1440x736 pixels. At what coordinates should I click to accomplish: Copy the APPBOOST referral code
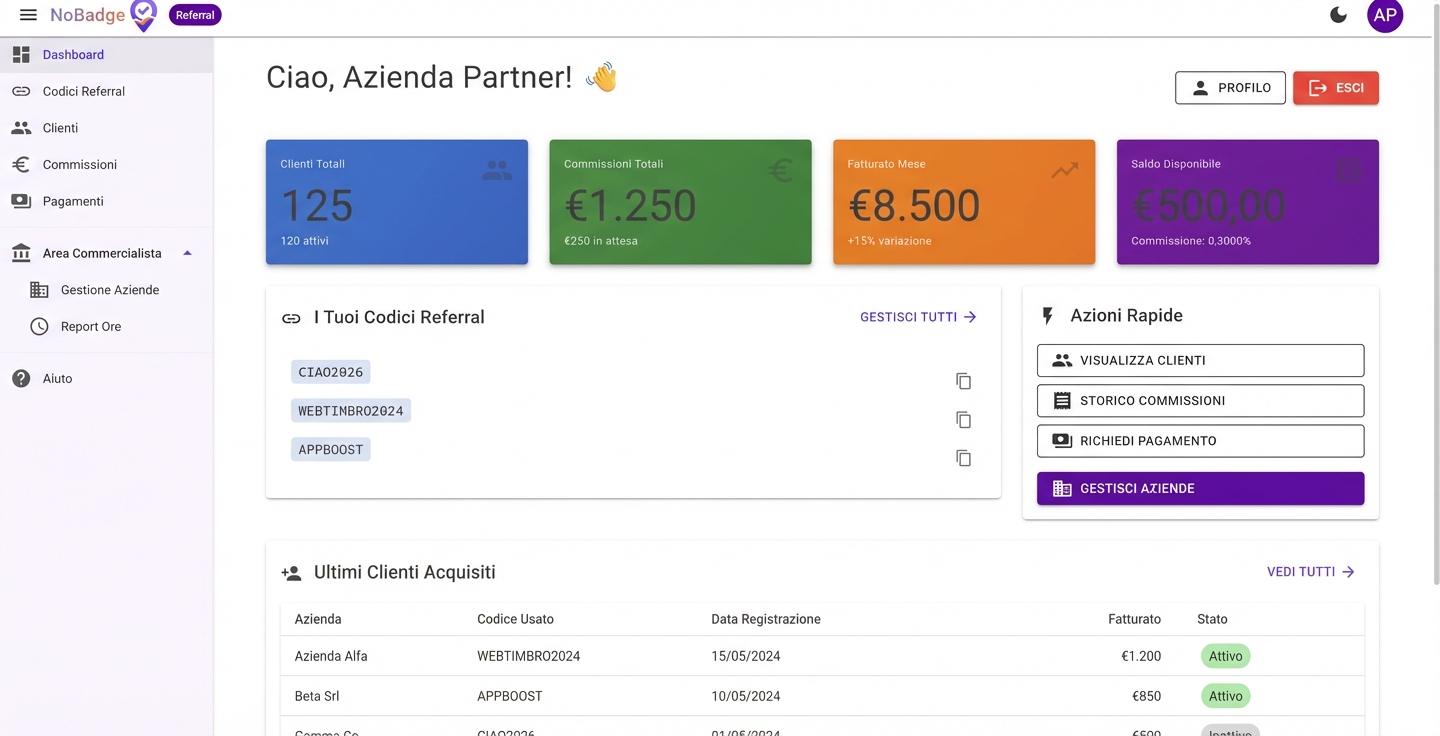pyautogui.click(x=963, y=458)
